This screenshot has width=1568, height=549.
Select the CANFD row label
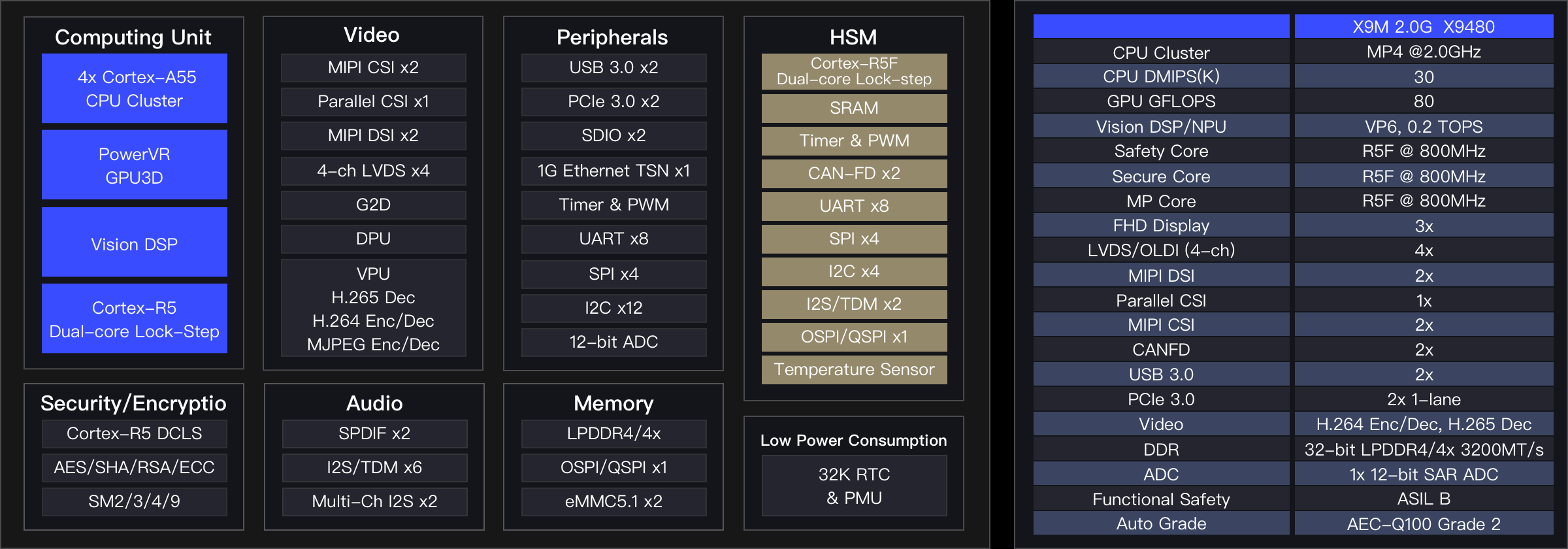click(x=1161, y=350)
